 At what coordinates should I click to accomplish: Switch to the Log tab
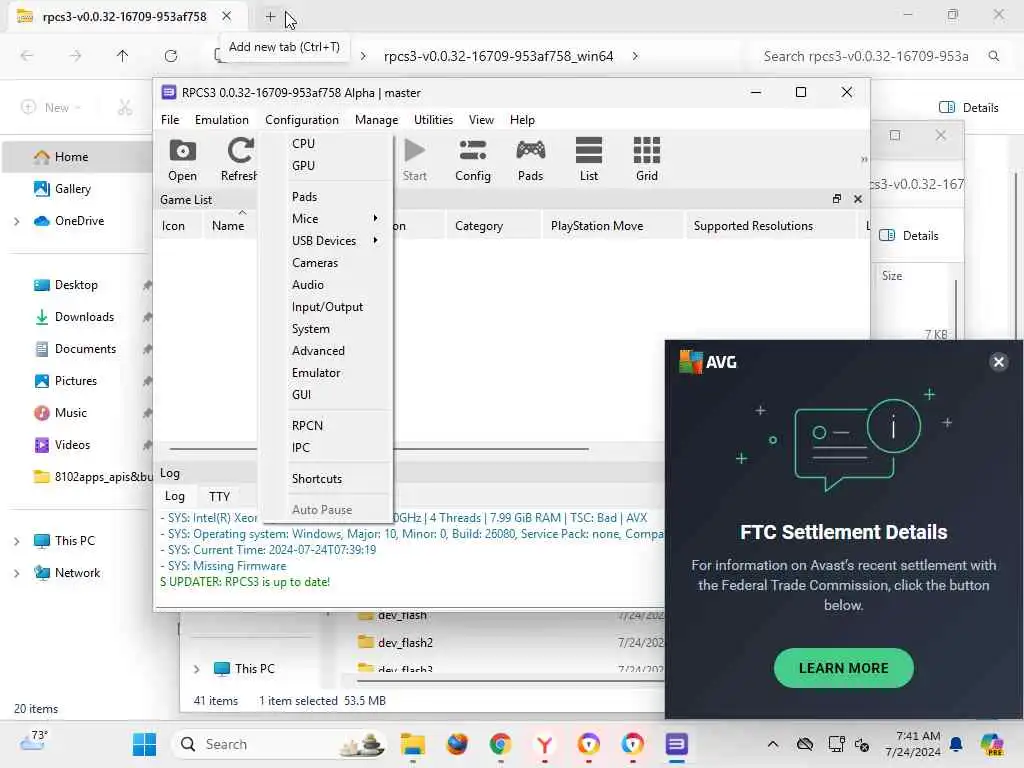(174, 496)
